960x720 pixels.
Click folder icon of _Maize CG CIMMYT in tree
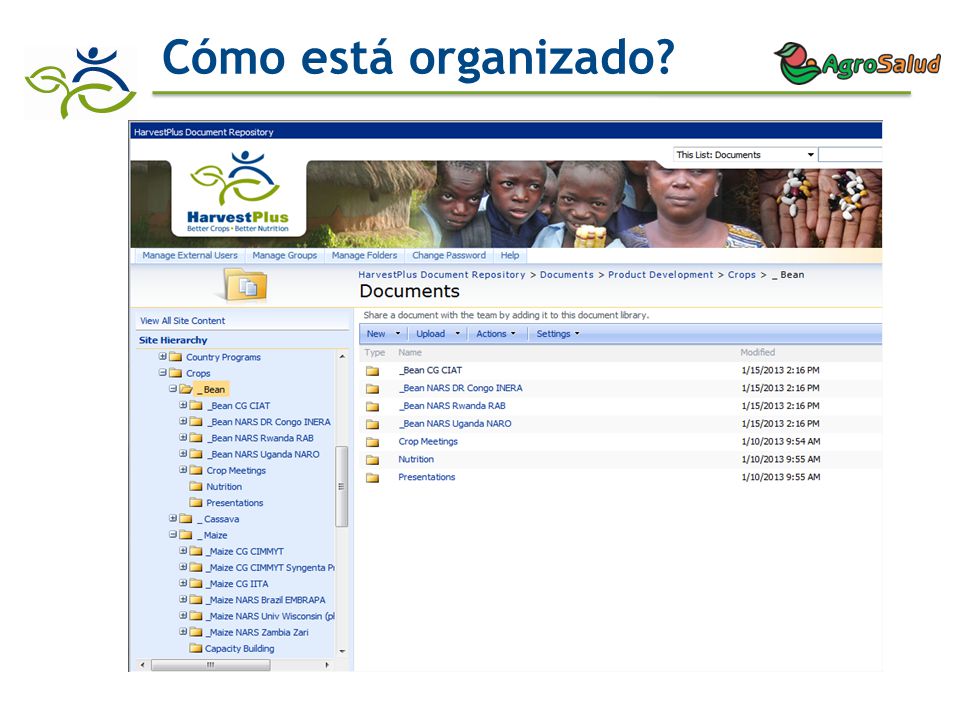(x=196, y=551)
